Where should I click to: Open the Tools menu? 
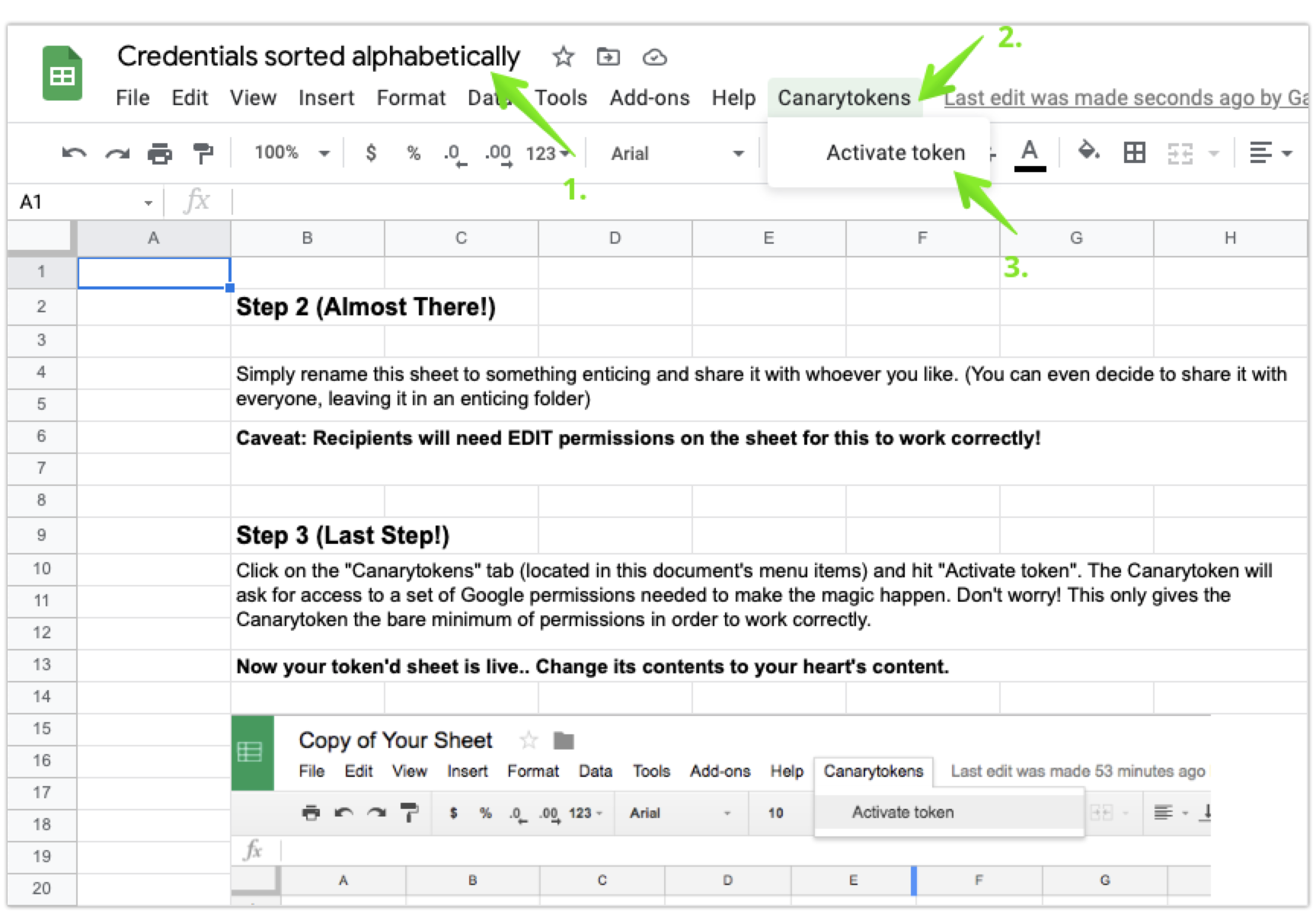tap(561, 97)
